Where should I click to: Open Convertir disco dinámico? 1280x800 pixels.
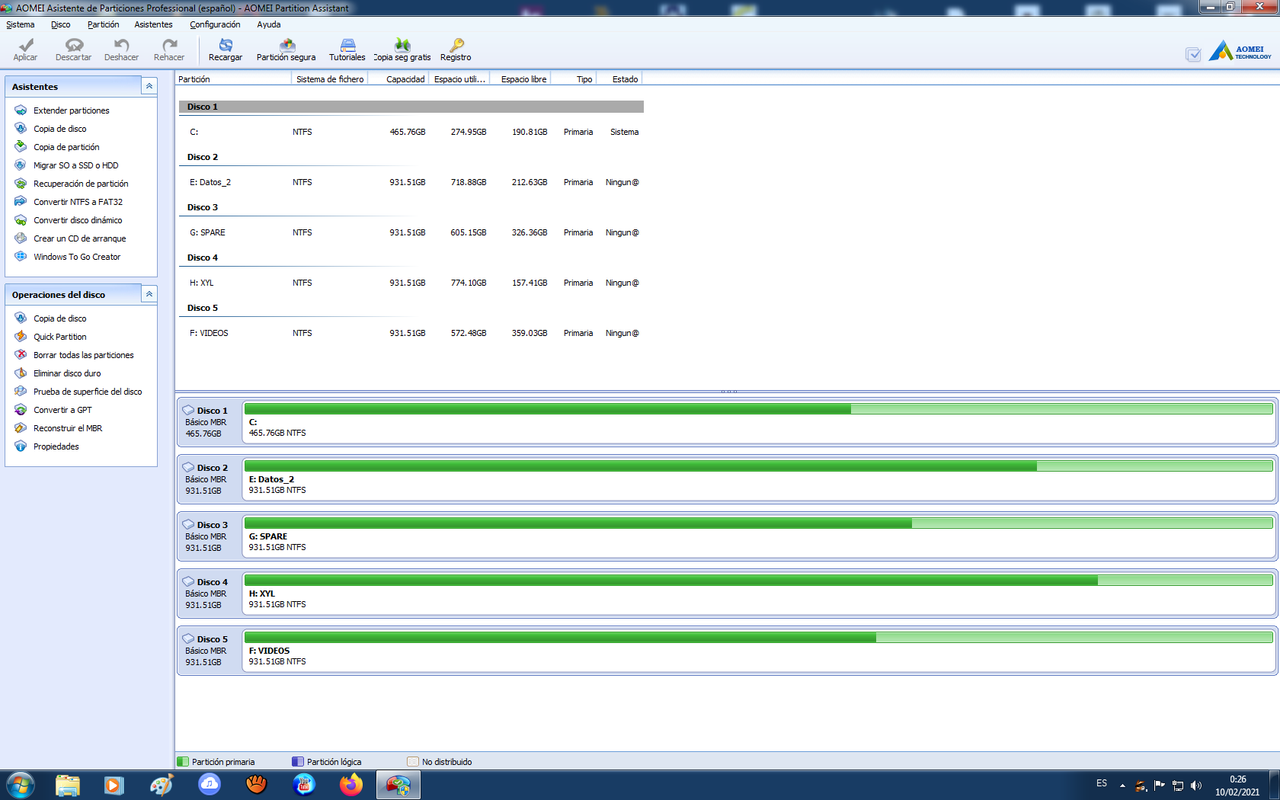[78, 220]
